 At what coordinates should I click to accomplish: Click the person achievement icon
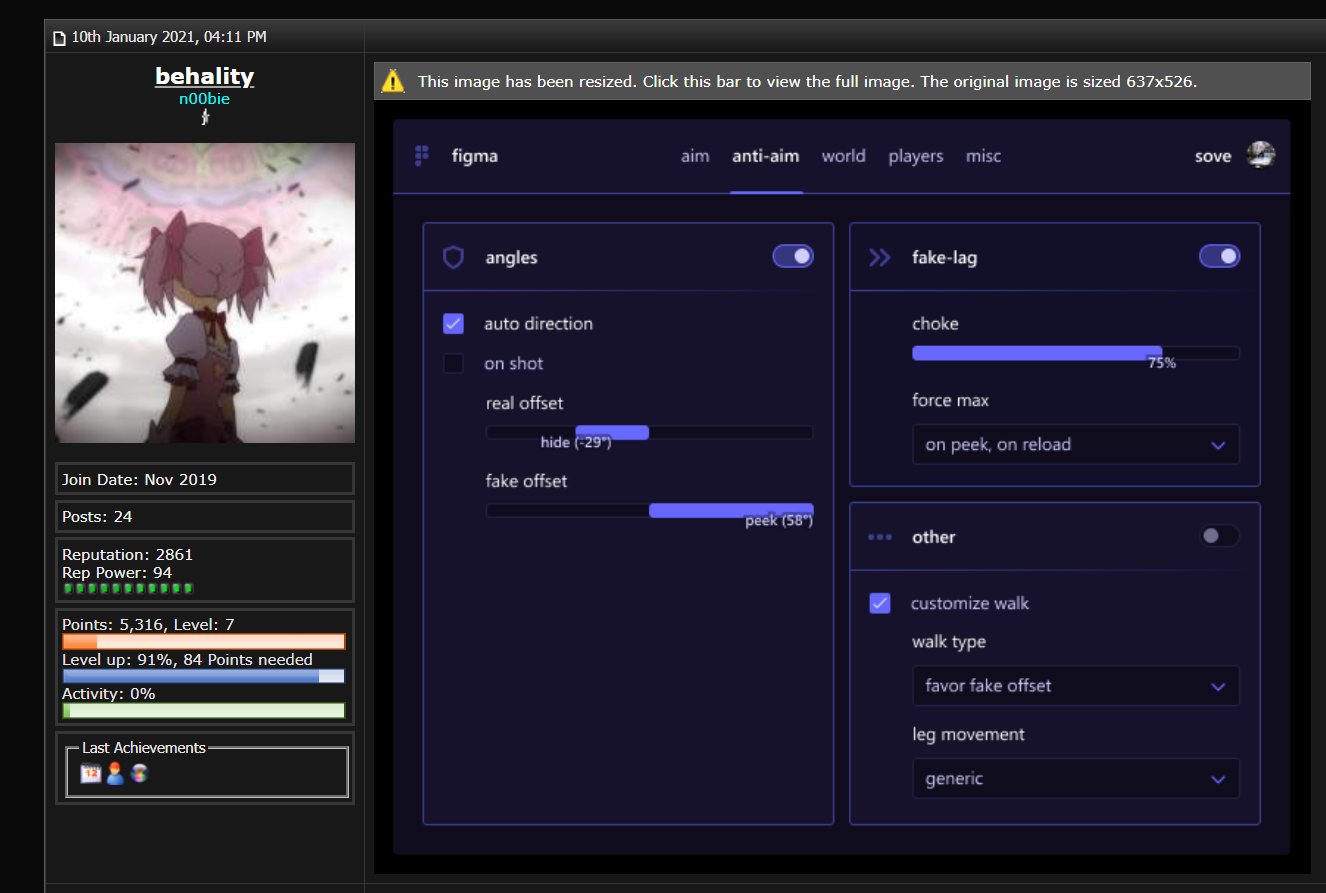pos(115,773)
